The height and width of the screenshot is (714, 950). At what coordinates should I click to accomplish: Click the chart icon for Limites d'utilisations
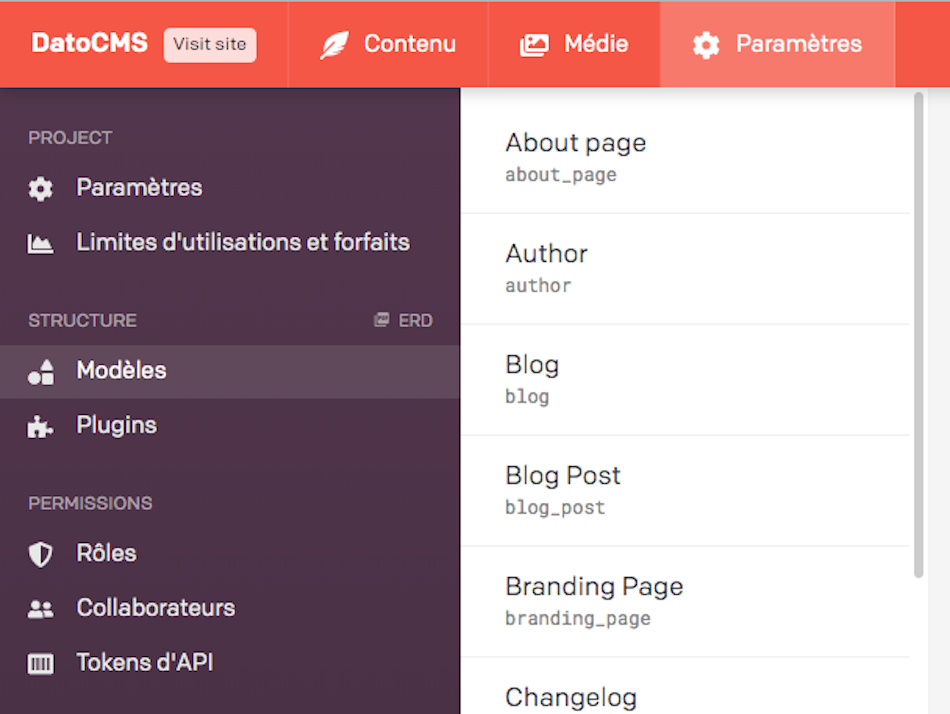point(40,242)
